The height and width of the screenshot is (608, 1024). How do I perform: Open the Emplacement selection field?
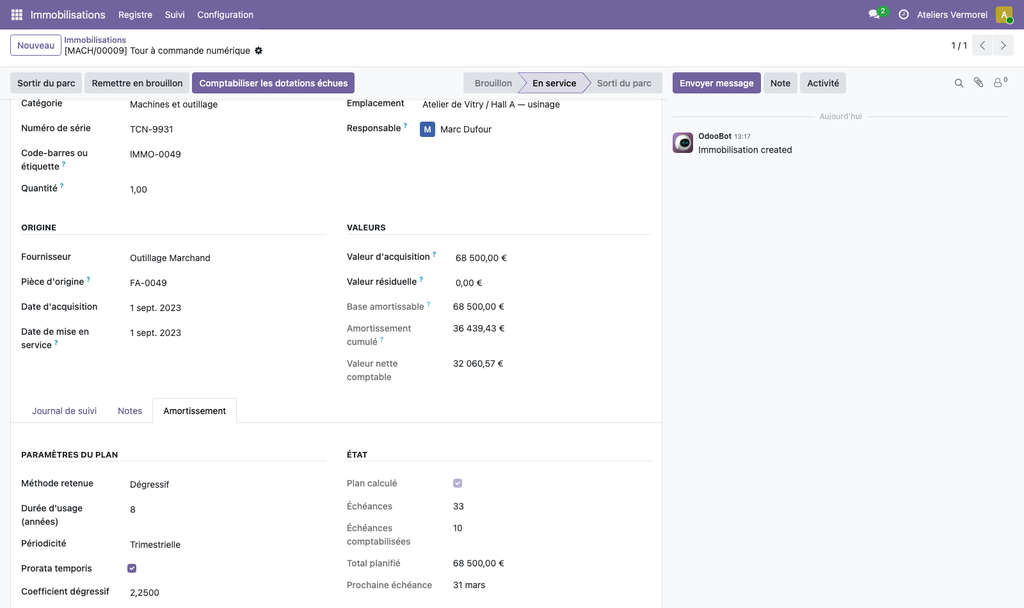[x=536, y=104]
